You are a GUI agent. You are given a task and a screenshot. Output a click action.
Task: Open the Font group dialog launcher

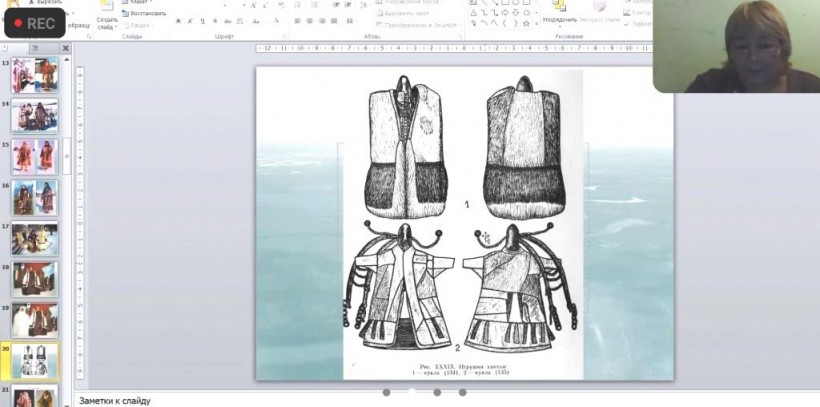(284, 36)
